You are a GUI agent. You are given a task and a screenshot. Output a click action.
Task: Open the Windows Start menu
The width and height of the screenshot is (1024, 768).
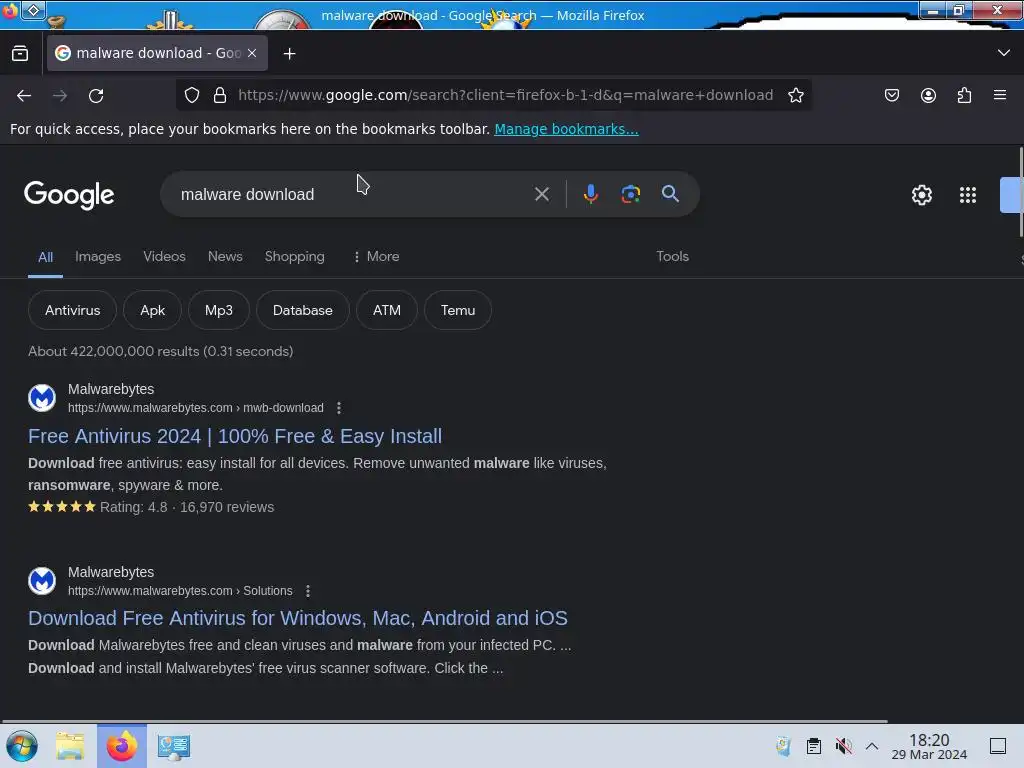(x=22, y=746)
